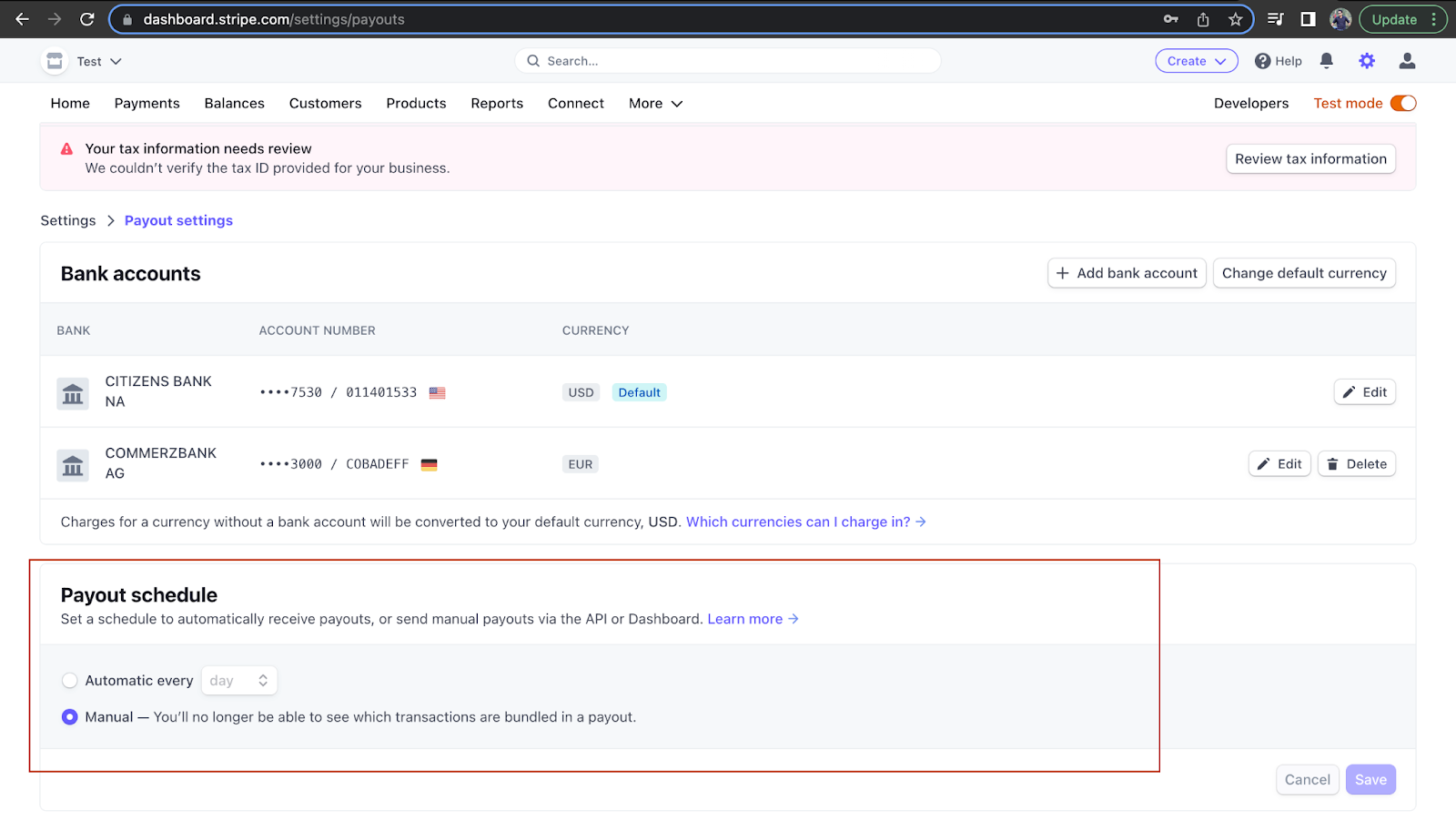
Task: Click the Review tax information button
Action: pos(1310,158)
